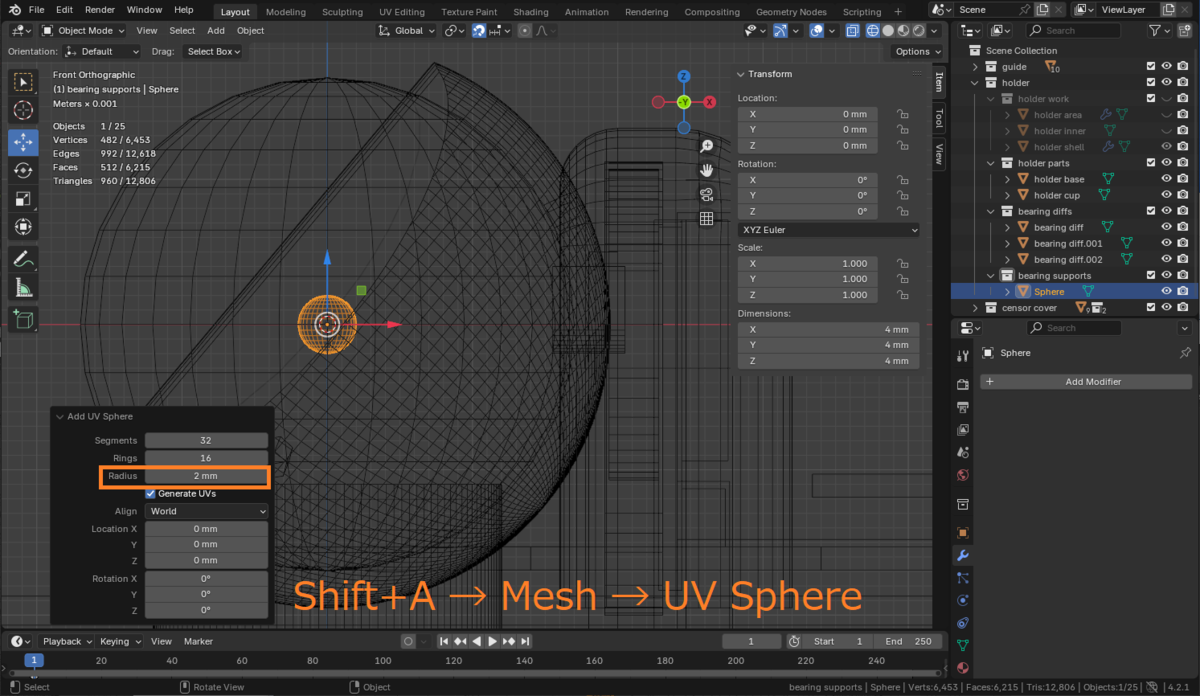Open the Tool properties tab icon
The width and height of the screenshot is (1200, 696).
[x=962, y=355]
